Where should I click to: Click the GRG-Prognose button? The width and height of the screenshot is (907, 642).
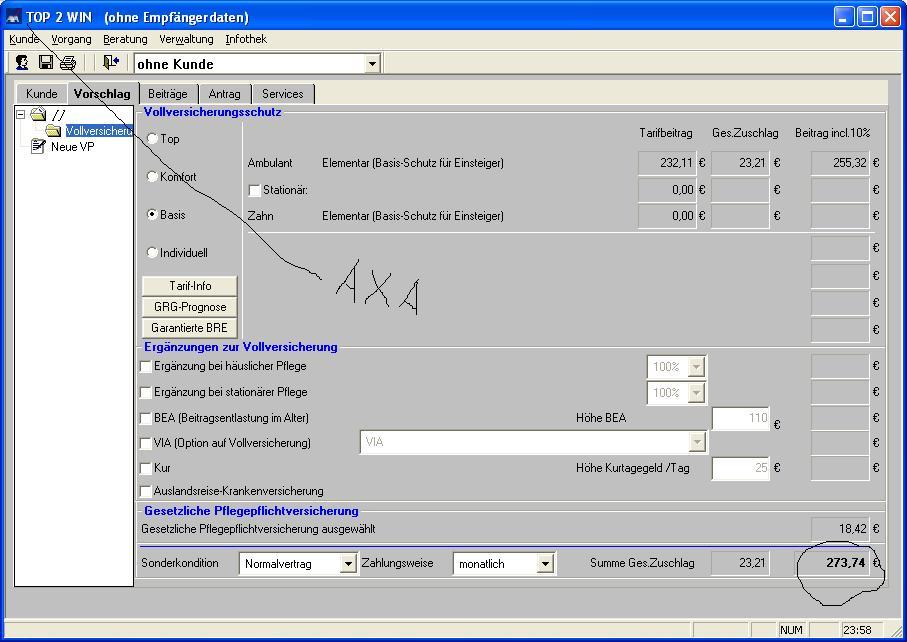[x=190, y=307]
